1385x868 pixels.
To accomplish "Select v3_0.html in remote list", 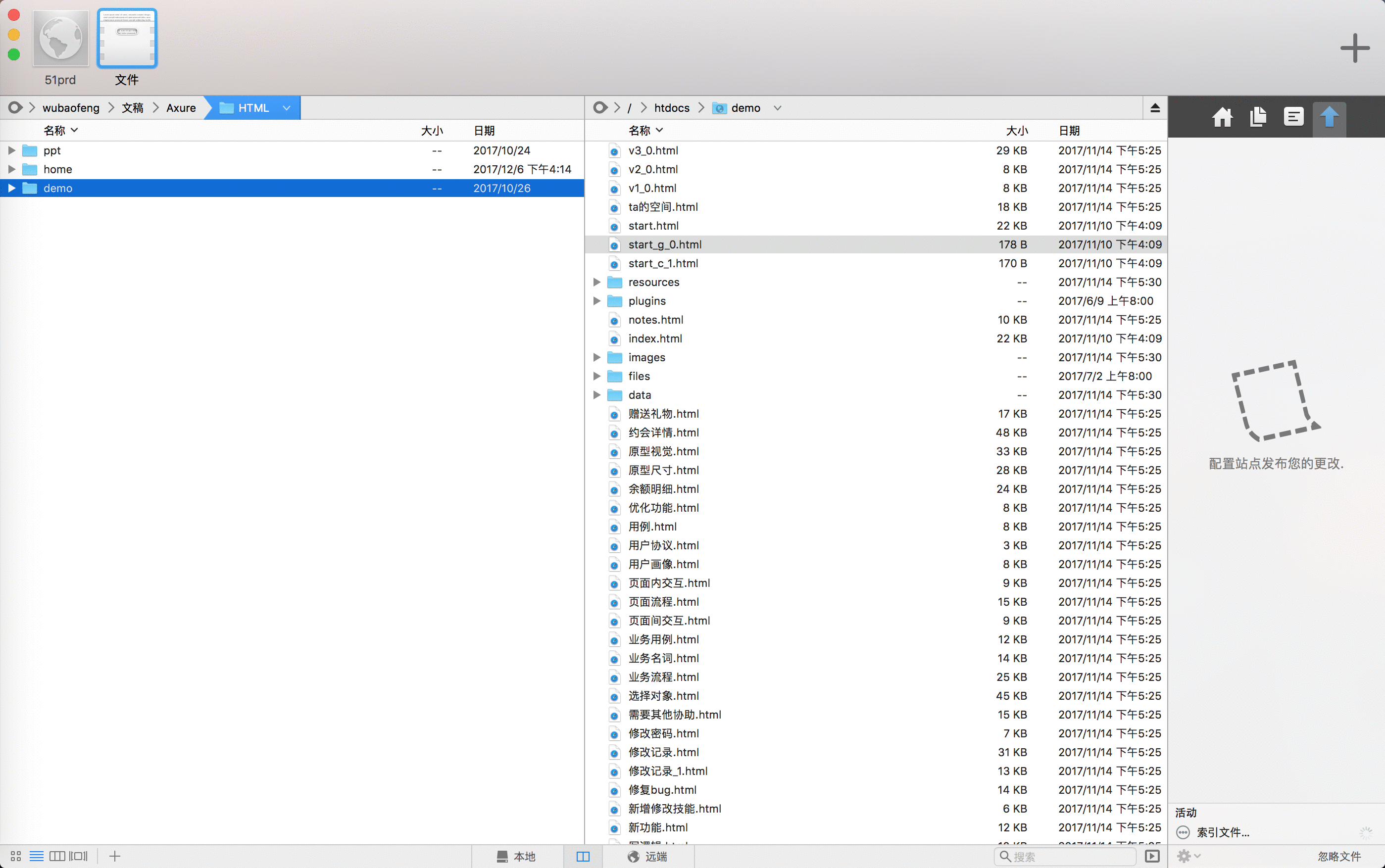I will point(876,150).
